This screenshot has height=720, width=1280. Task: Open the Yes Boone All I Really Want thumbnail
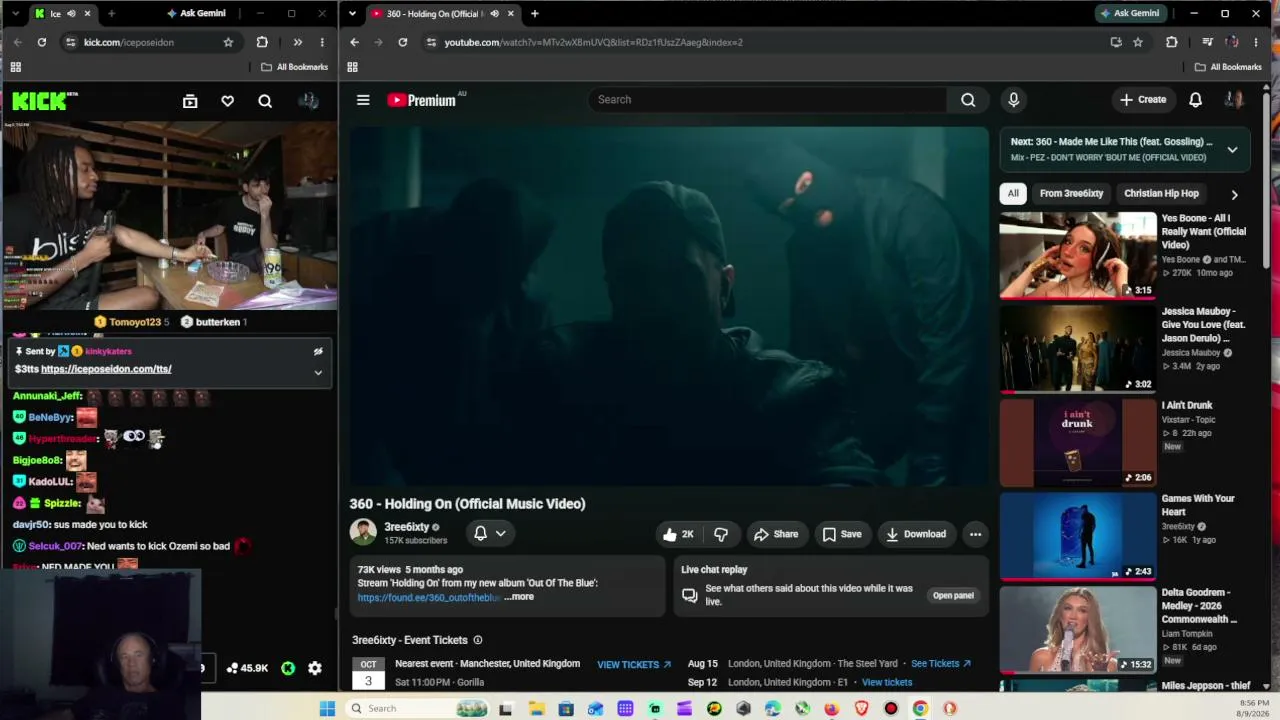click(x=1078, y=255)
